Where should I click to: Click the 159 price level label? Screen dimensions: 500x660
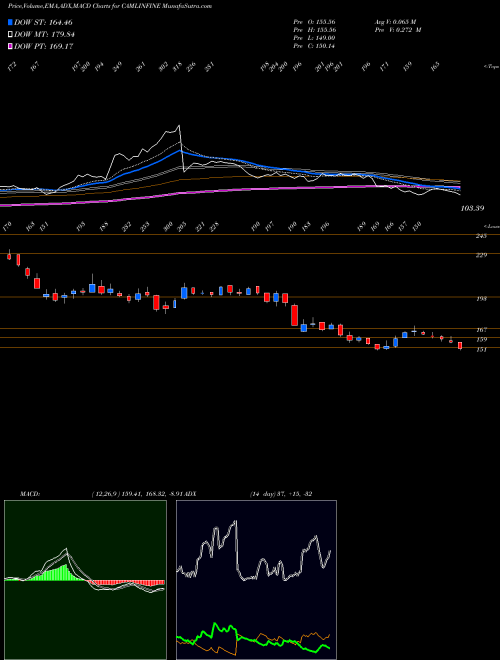[481, 340]
